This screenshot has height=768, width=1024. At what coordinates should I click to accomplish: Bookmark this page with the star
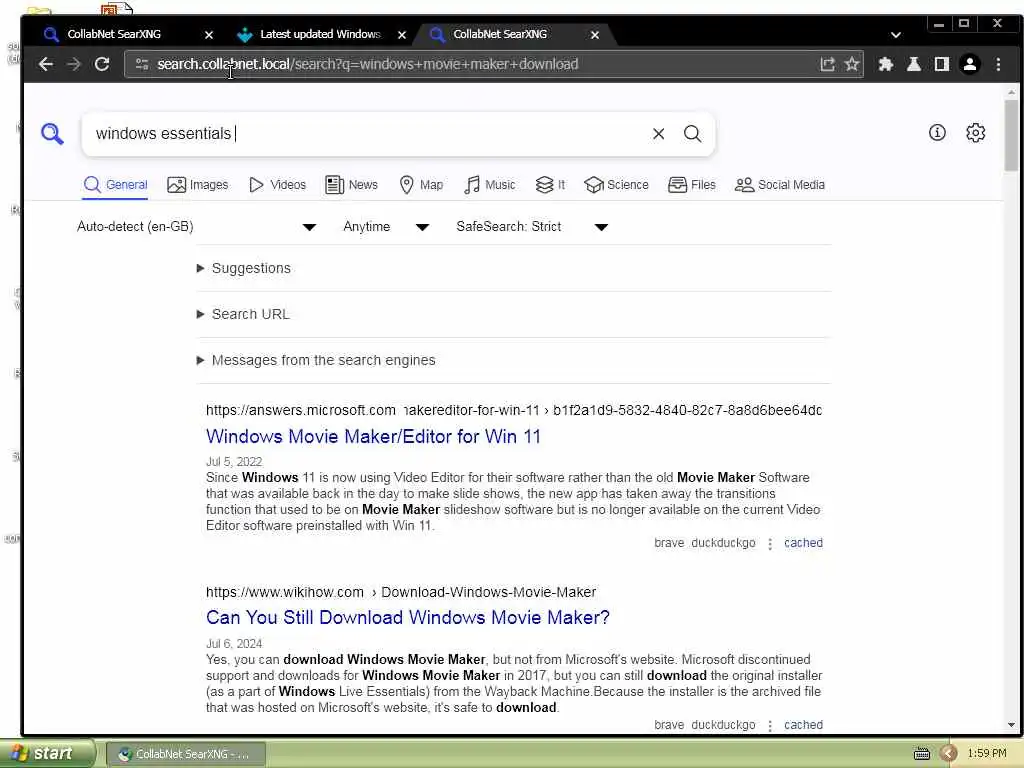coord(852,64)
